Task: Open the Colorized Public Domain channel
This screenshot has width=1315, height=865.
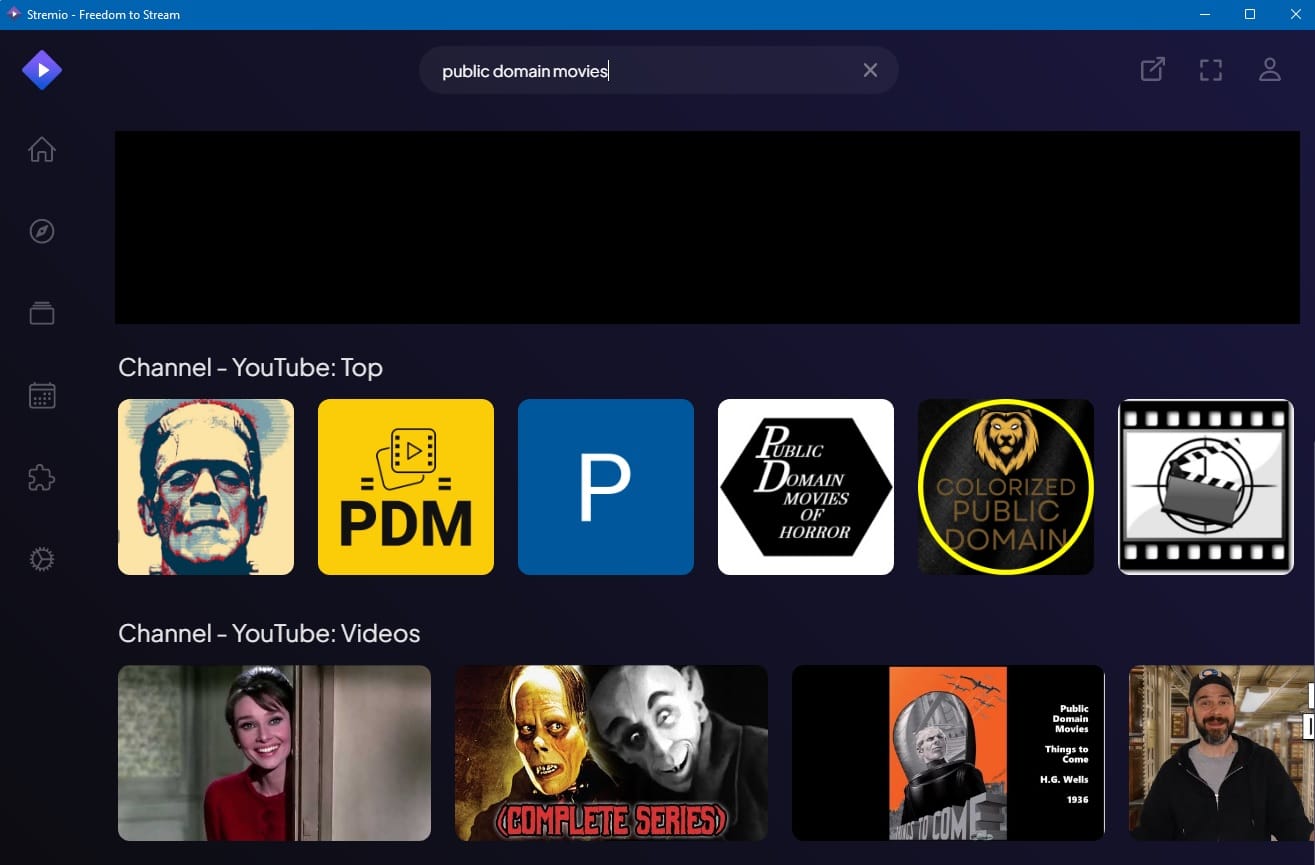Action: click(x=1006, y=487)
